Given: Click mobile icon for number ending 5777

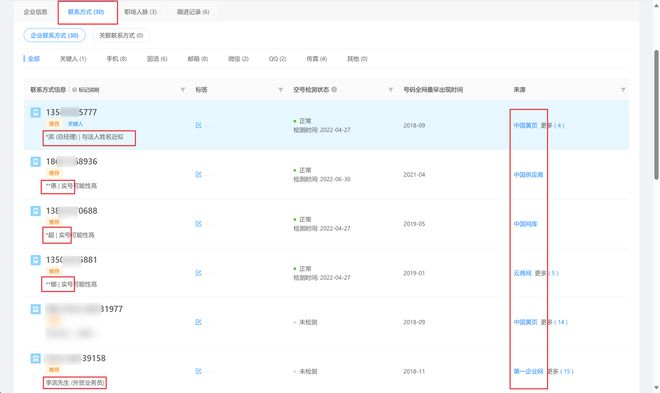Looking at the screenshot, I should tap(35, 112).
